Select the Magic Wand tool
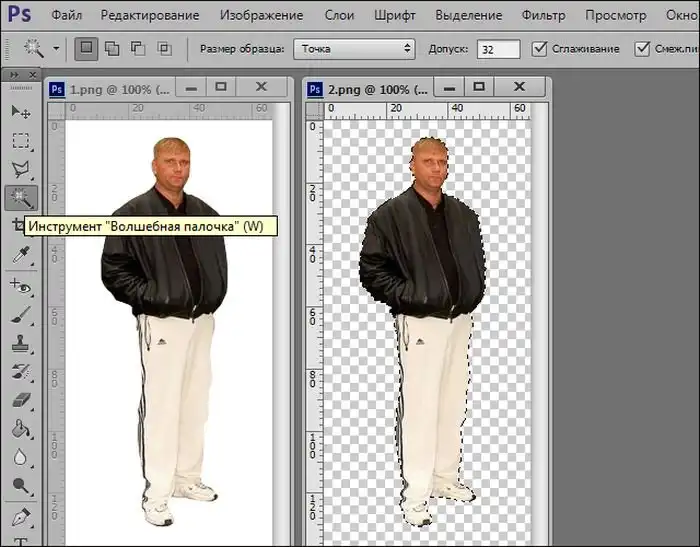The width and height of the screenshot is (700, 547). (x=20, y=197)
